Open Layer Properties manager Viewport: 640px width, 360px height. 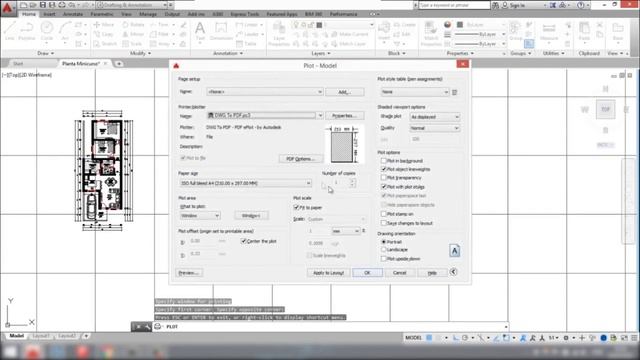coord(279,33)
